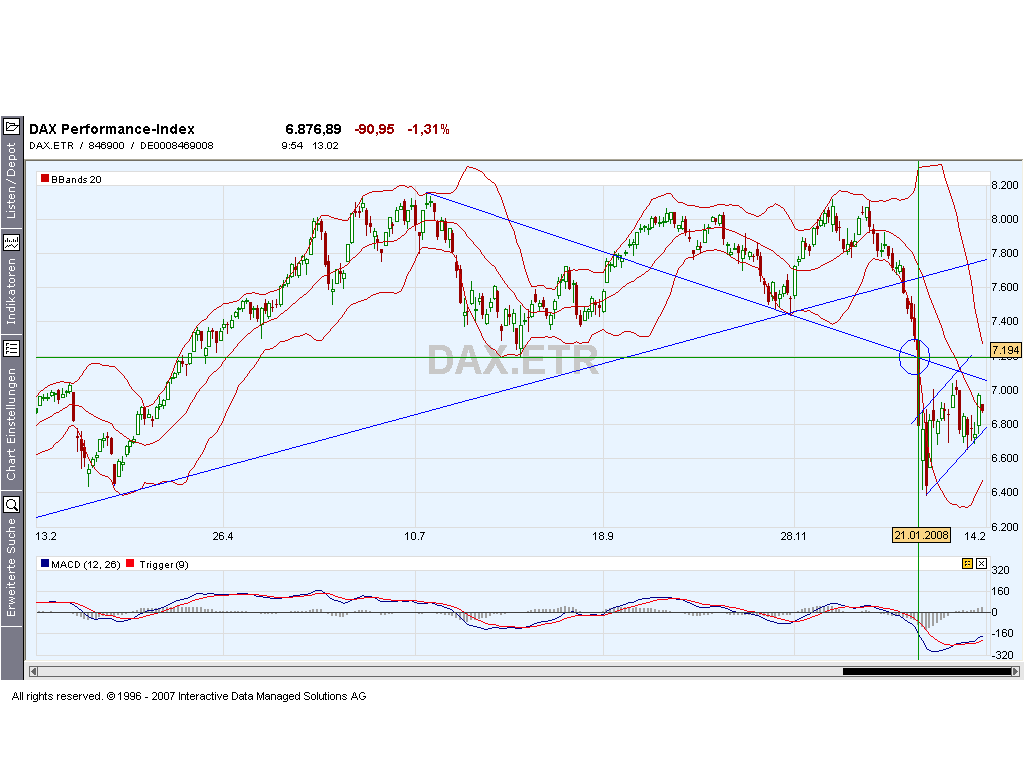1024x768 pixels.
Task: Open the Chart Einstellungen side tab
Action: pos(12,424)
